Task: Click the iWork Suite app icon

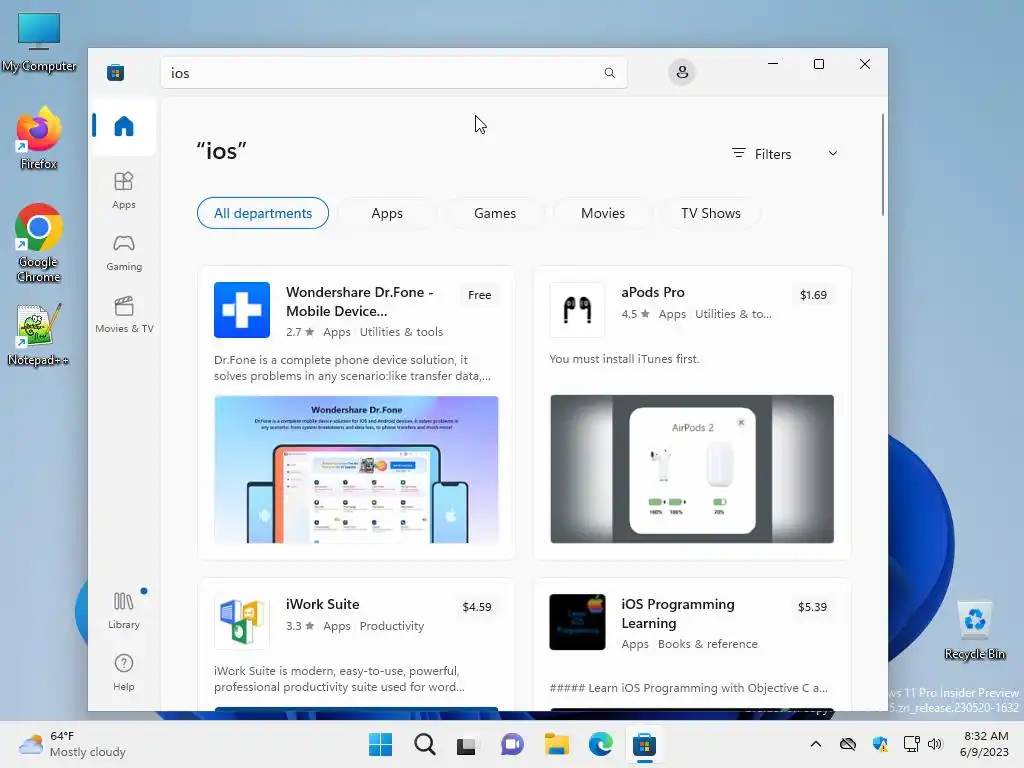Action: point(242,622)
